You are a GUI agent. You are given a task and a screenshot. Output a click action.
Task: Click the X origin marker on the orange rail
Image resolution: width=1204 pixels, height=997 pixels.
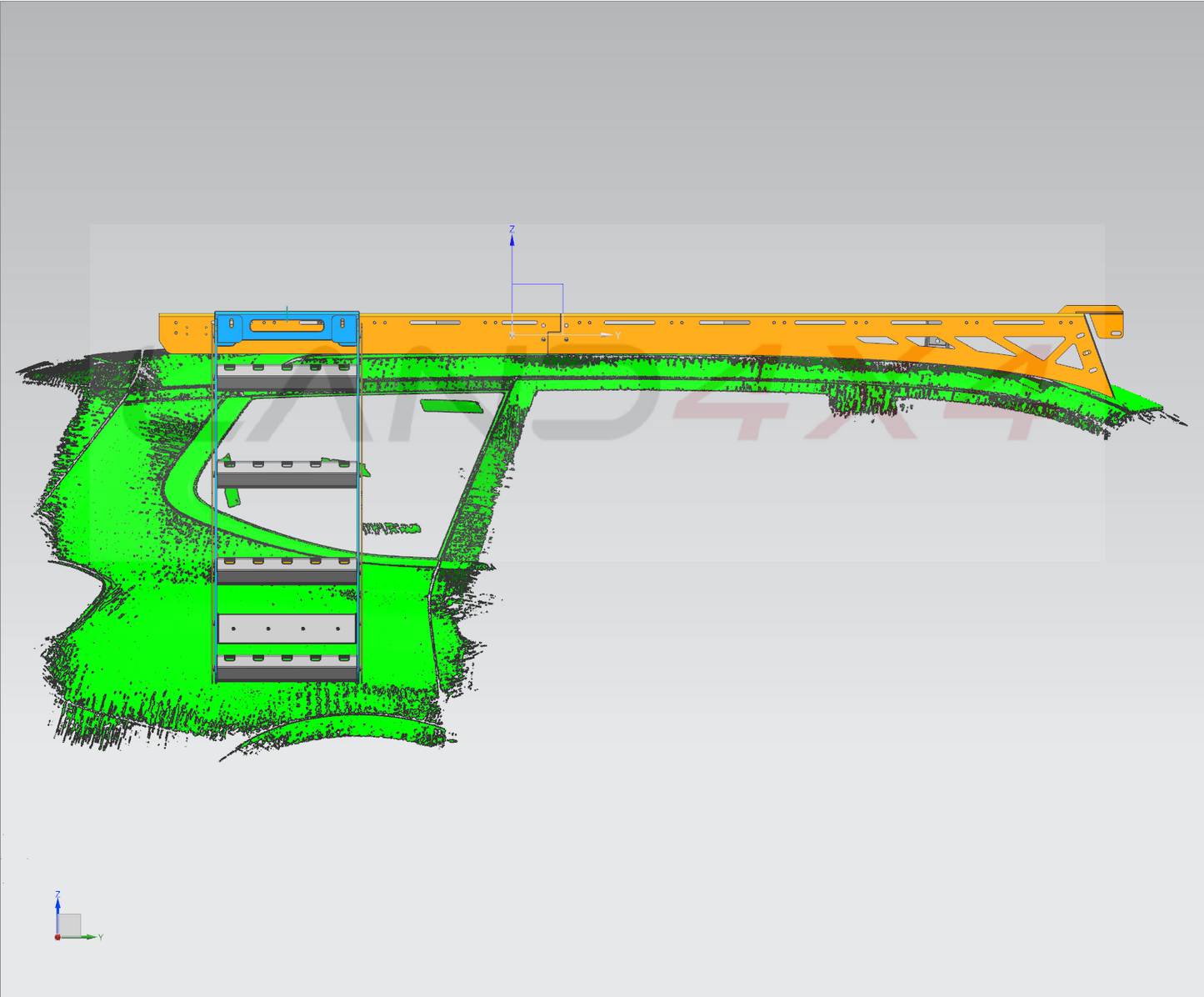point(512,335)
